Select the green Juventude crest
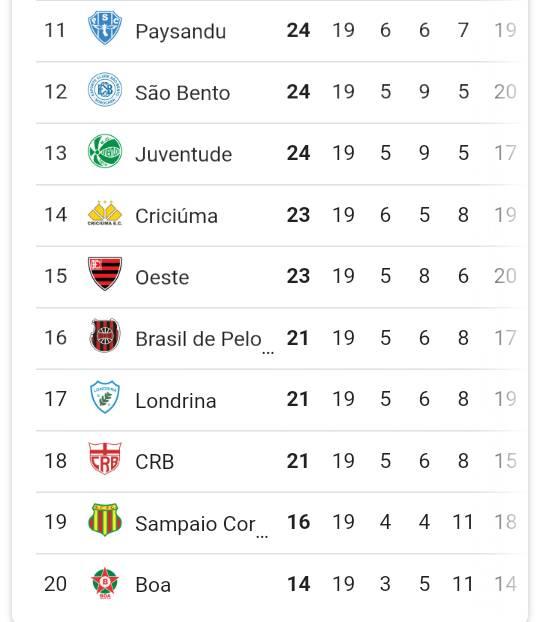 [105, 151]
